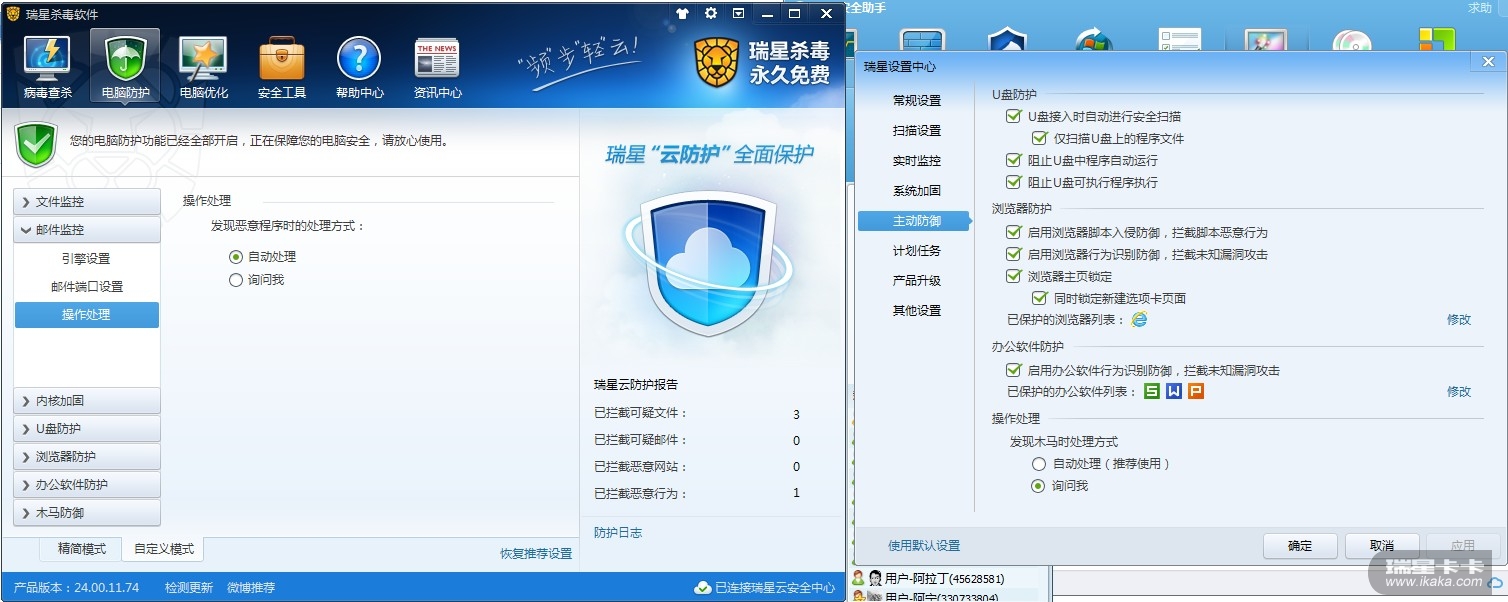Select 询问我 radio in main window

point(236,280)
